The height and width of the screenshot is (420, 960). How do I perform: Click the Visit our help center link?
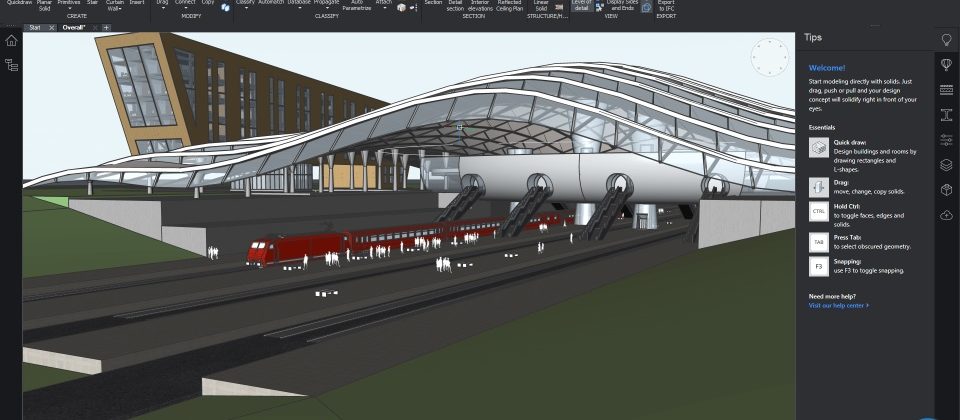click(x=842, y=305)
